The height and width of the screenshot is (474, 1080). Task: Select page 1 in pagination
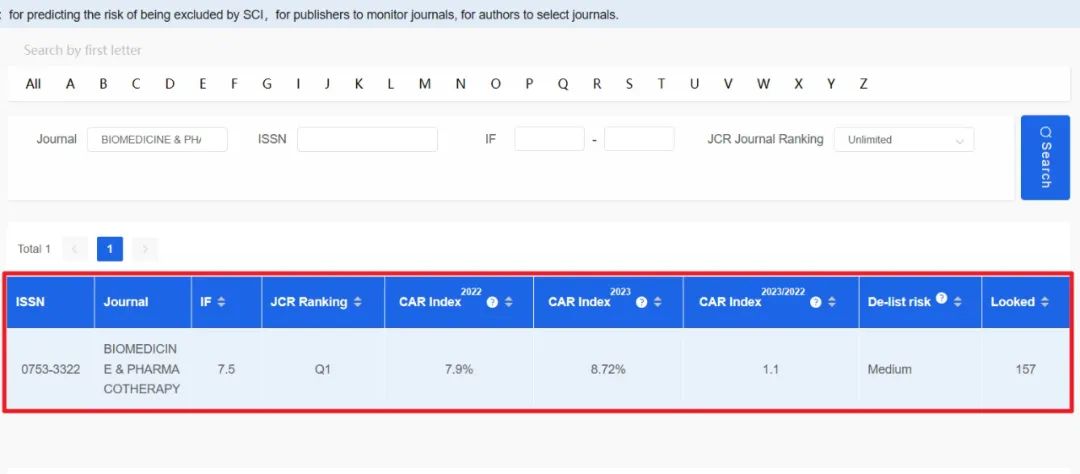(110, 249)
